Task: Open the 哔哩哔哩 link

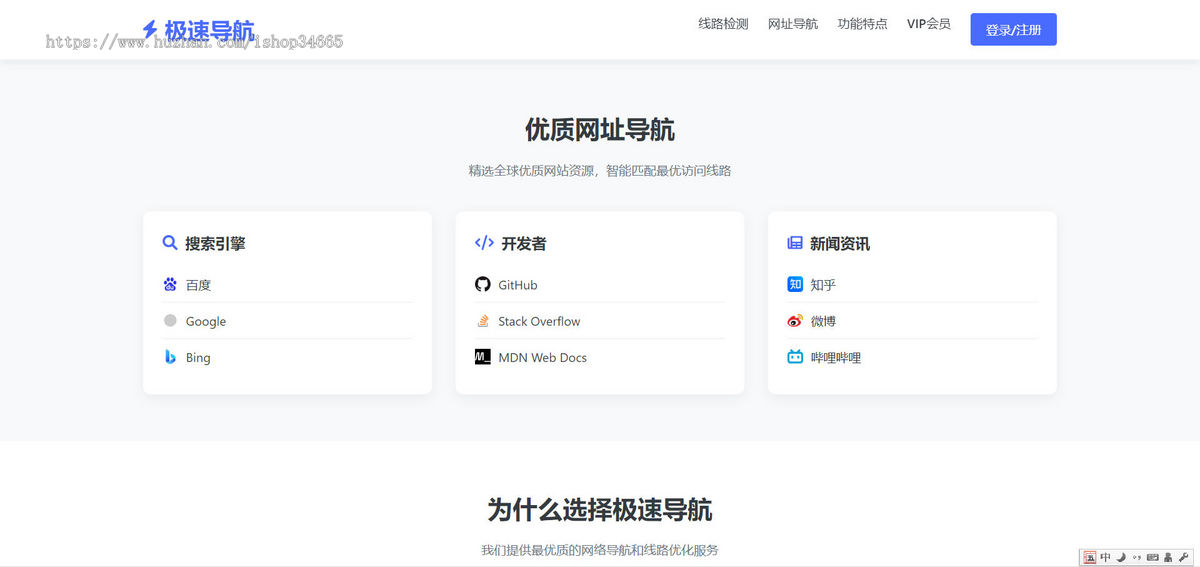Action: (836, 357)
